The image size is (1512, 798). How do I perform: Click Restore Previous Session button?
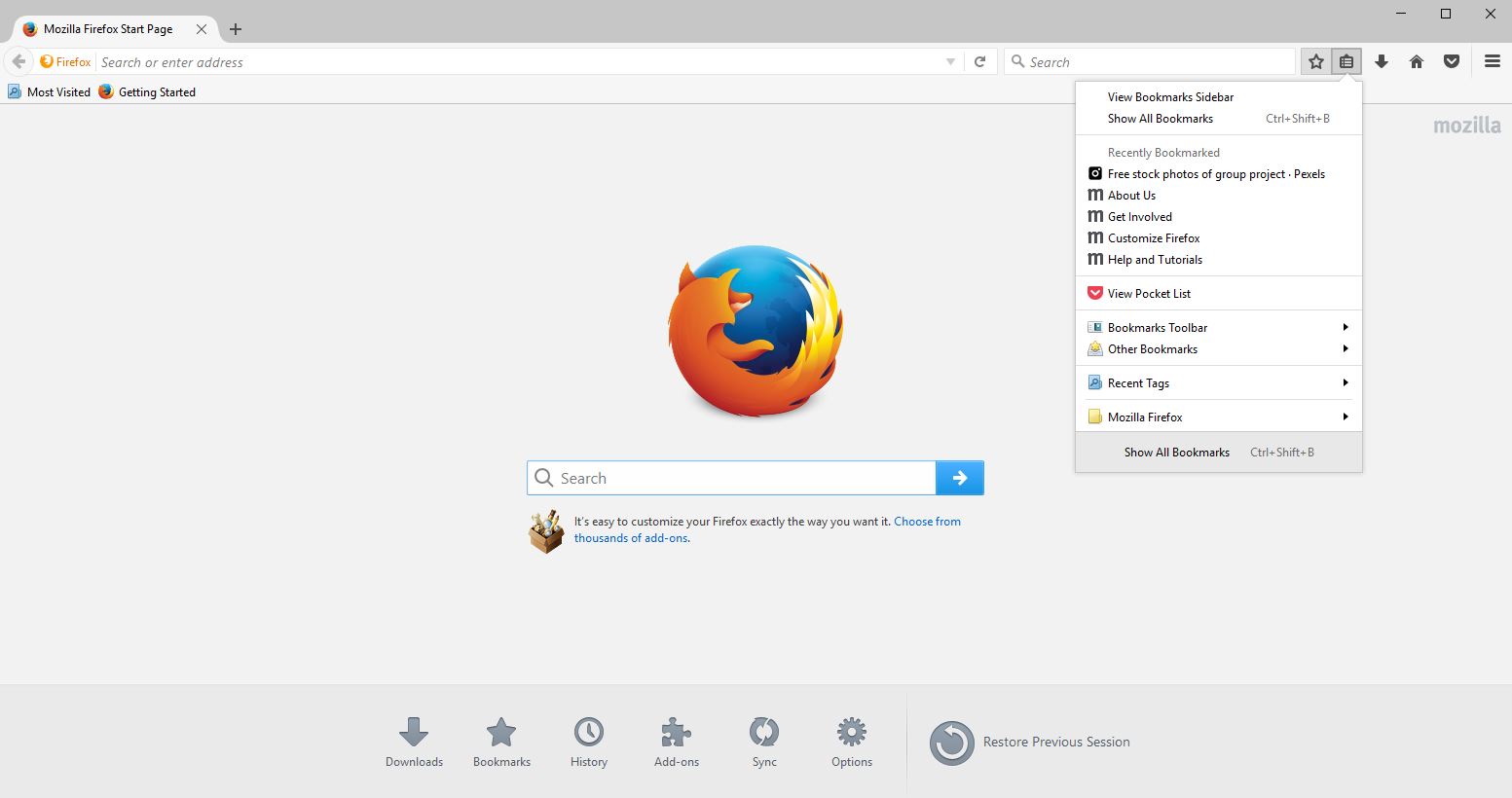[x=1030, y=743]
